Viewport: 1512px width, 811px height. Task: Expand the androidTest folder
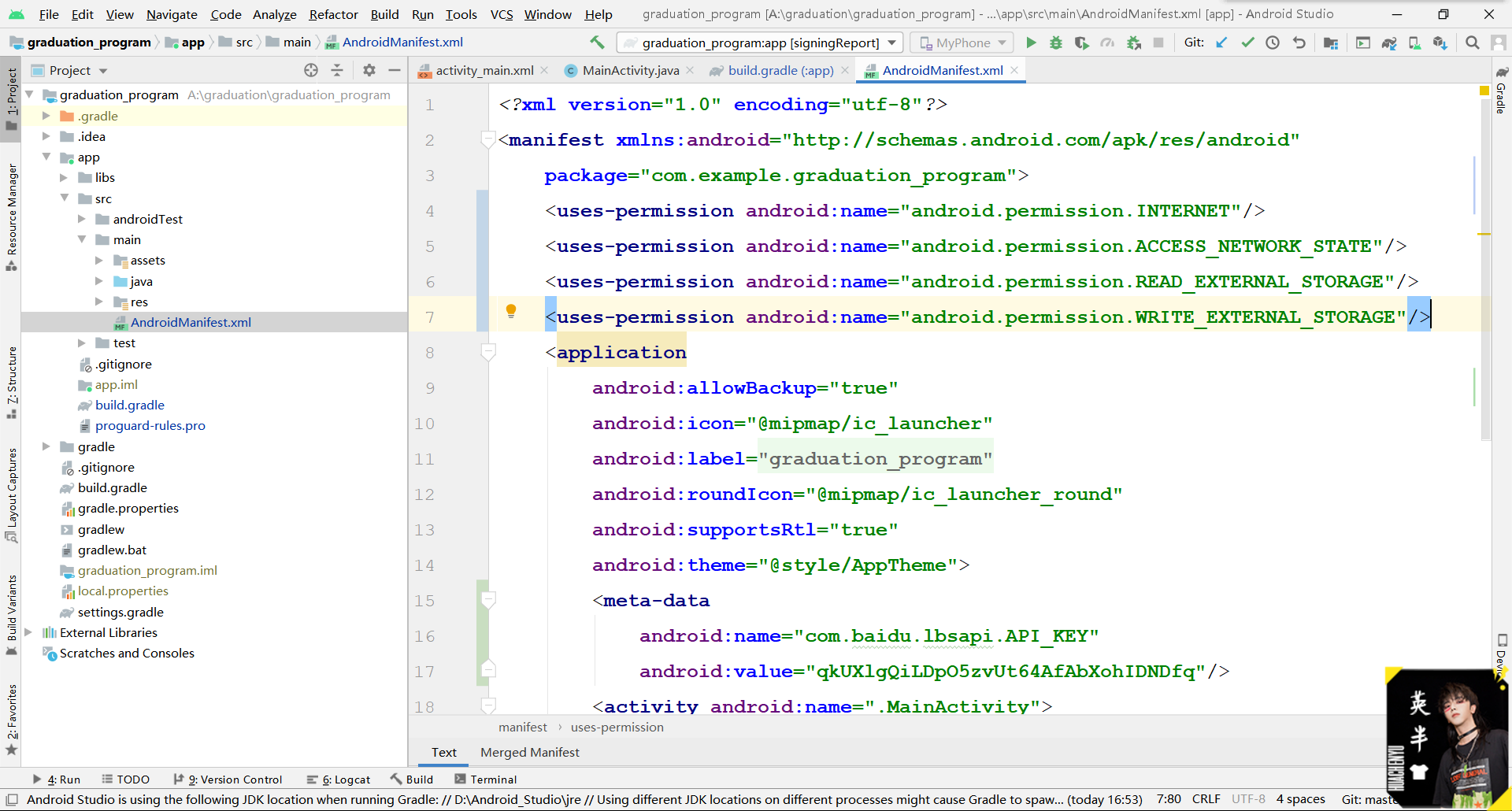pos(81,219)
